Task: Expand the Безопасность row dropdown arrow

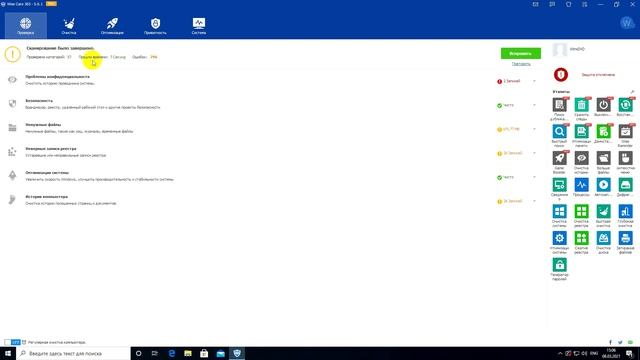Action: (534, 105)
